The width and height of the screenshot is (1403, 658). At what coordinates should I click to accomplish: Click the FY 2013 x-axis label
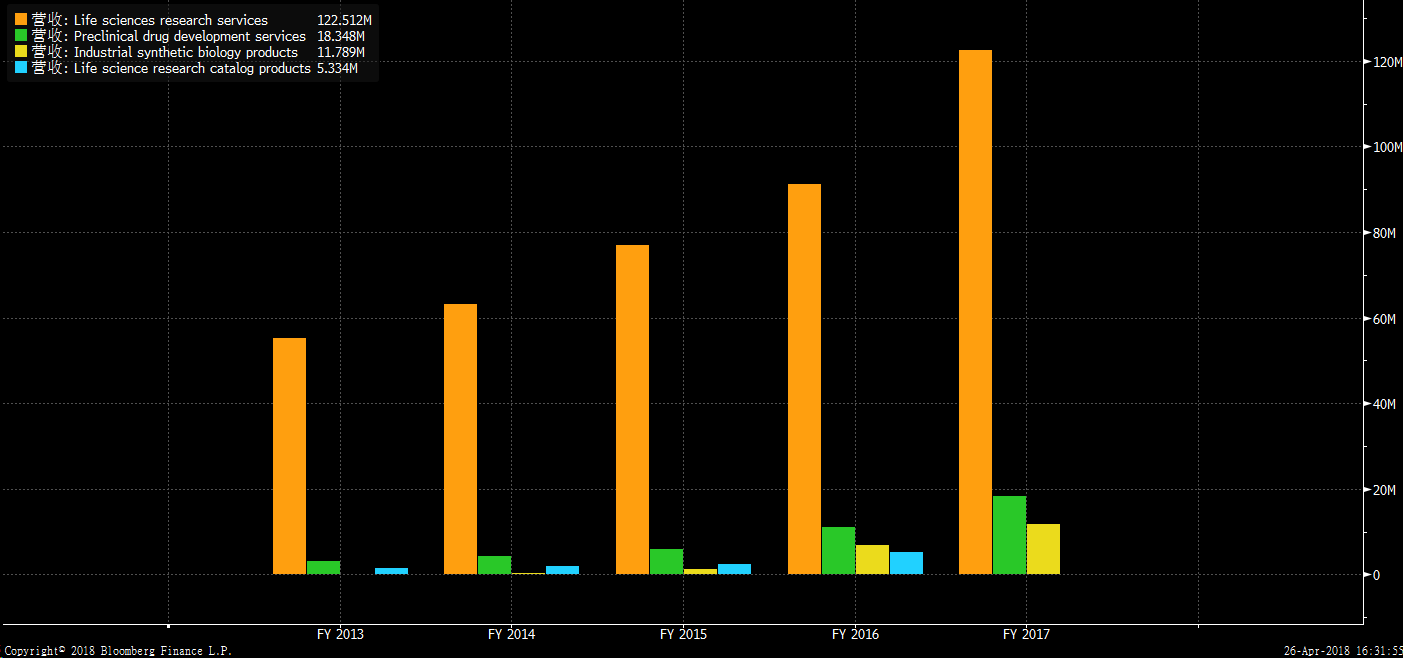(340, 634)
